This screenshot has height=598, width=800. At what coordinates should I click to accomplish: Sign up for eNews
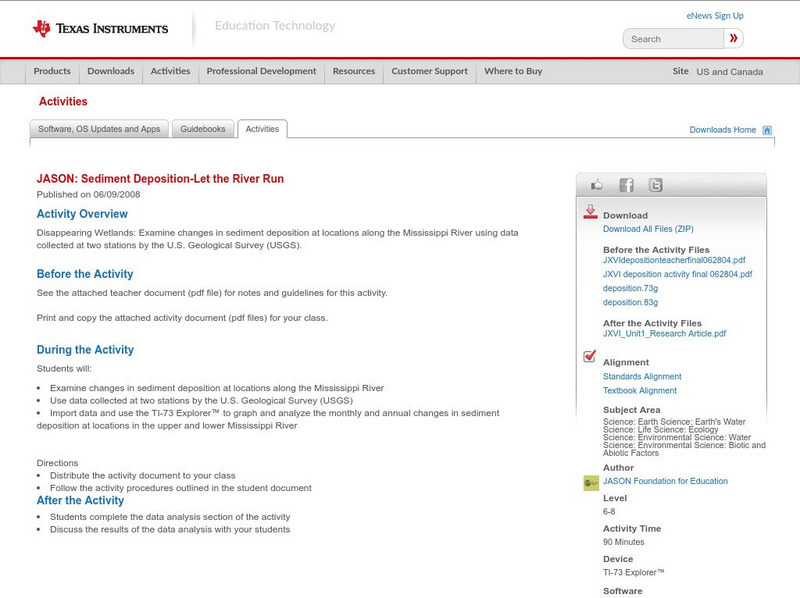pos(714,15)
